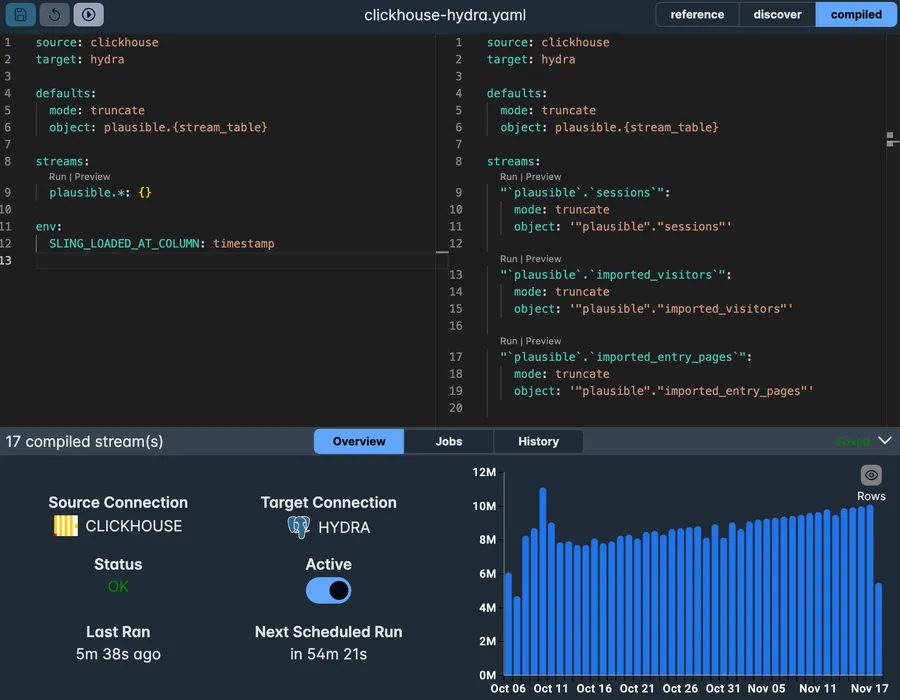Open the Jobs tab
This screenshot has width=900, height=700.
449,441
